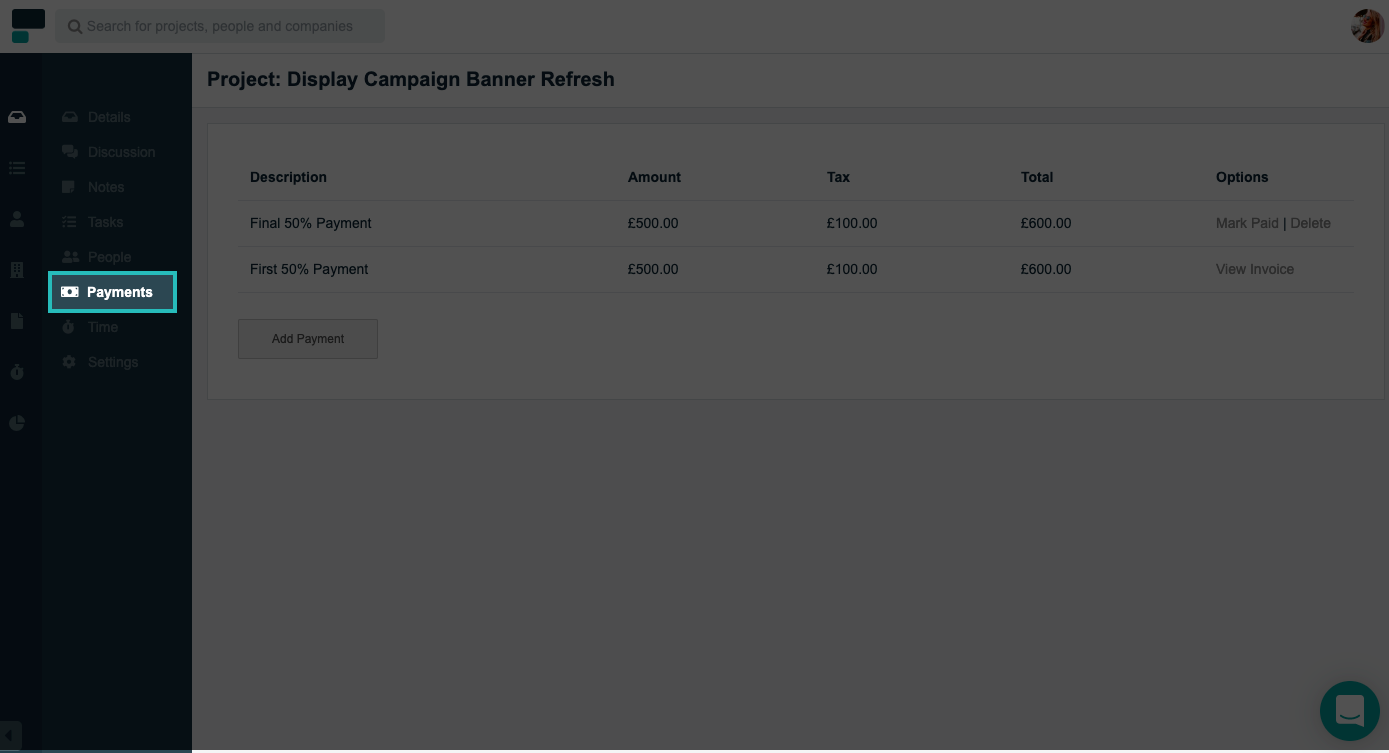Click the £100.00 tax of Final 50% Payment

852,223
